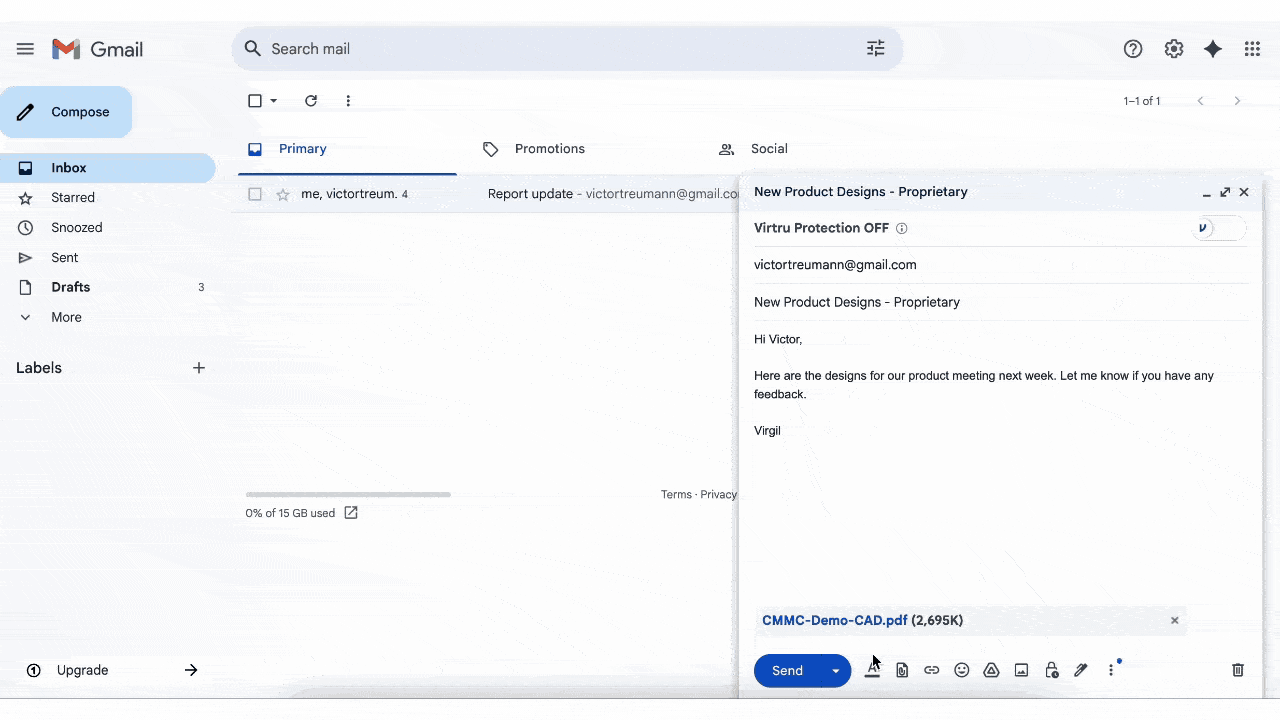The image size is (1280, 720).
Task: Open the Social tab
Action: [768, 149]
